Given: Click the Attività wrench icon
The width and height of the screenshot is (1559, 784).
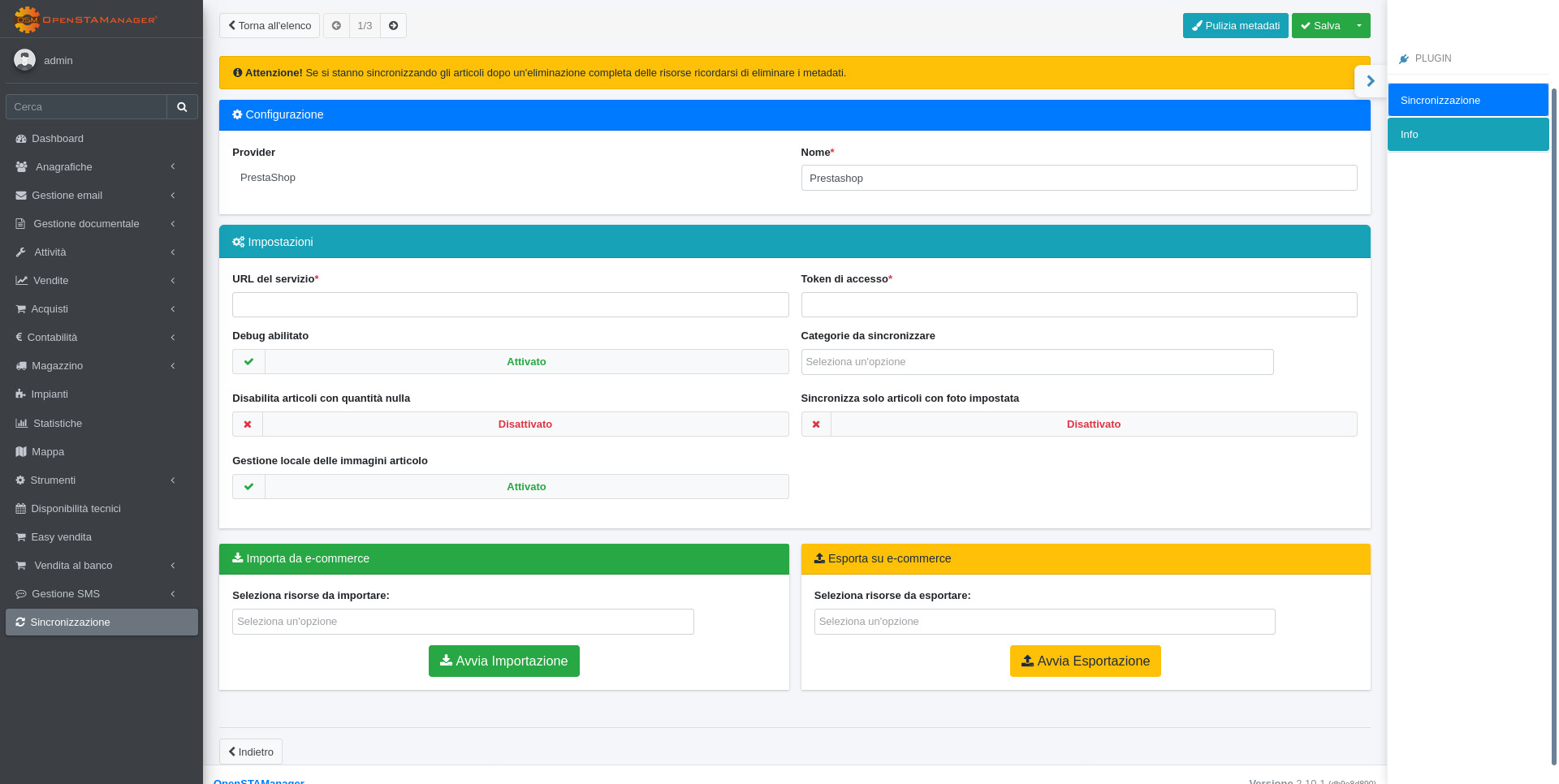Looking at the screenshot, I should point(21,252).
